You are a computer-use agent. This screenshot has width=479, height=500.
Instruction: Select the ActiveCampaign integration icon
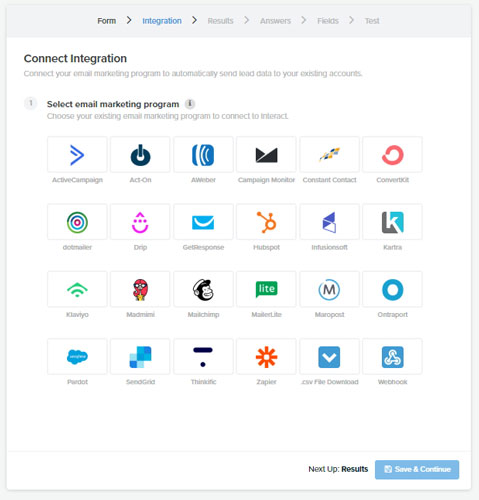tap(77, 155)
